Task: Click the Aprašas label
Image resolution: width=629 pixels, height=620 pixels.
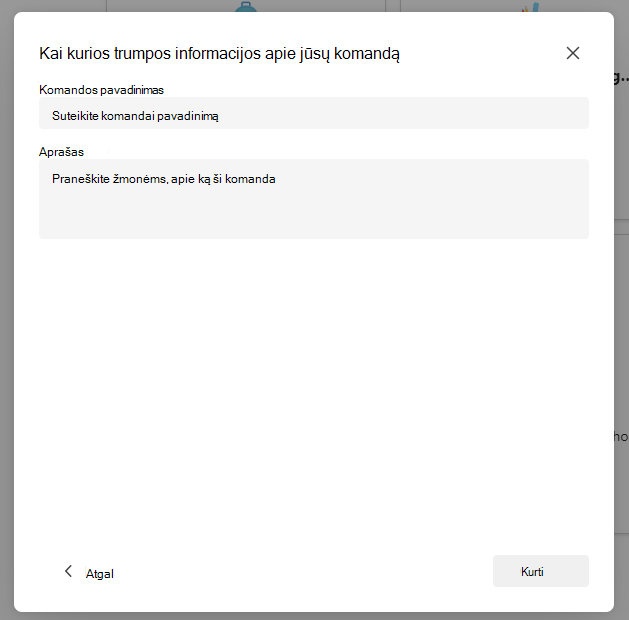Action: click(x=61, y=152)
